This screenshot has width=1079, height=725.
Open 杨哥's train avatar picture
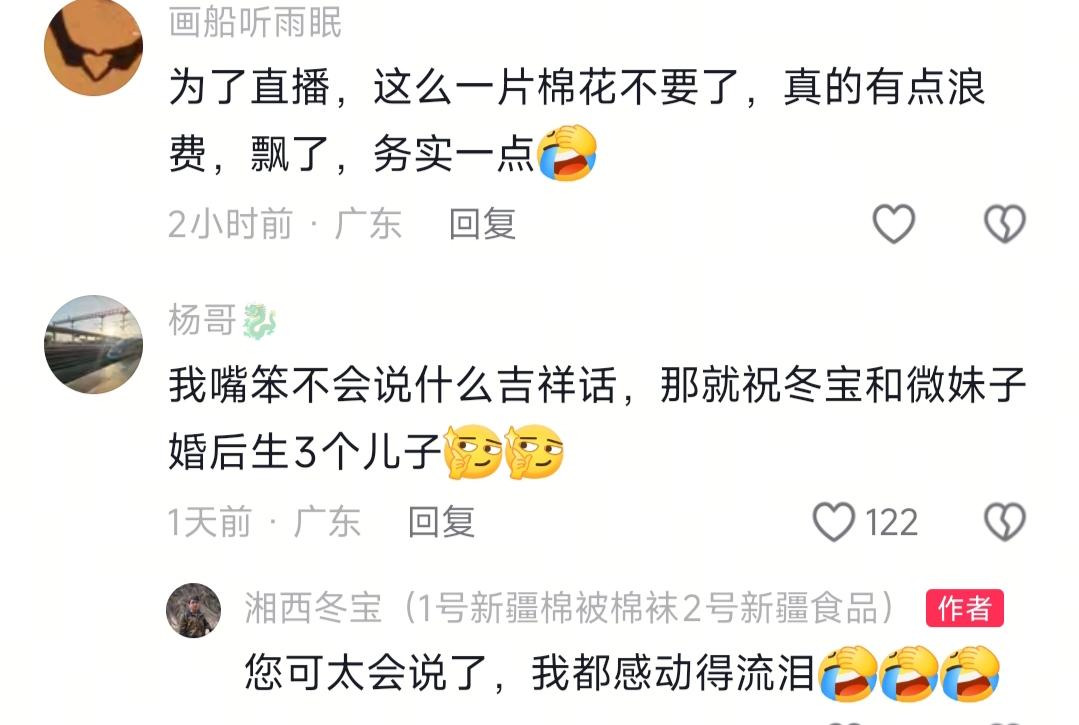[94, 344]
